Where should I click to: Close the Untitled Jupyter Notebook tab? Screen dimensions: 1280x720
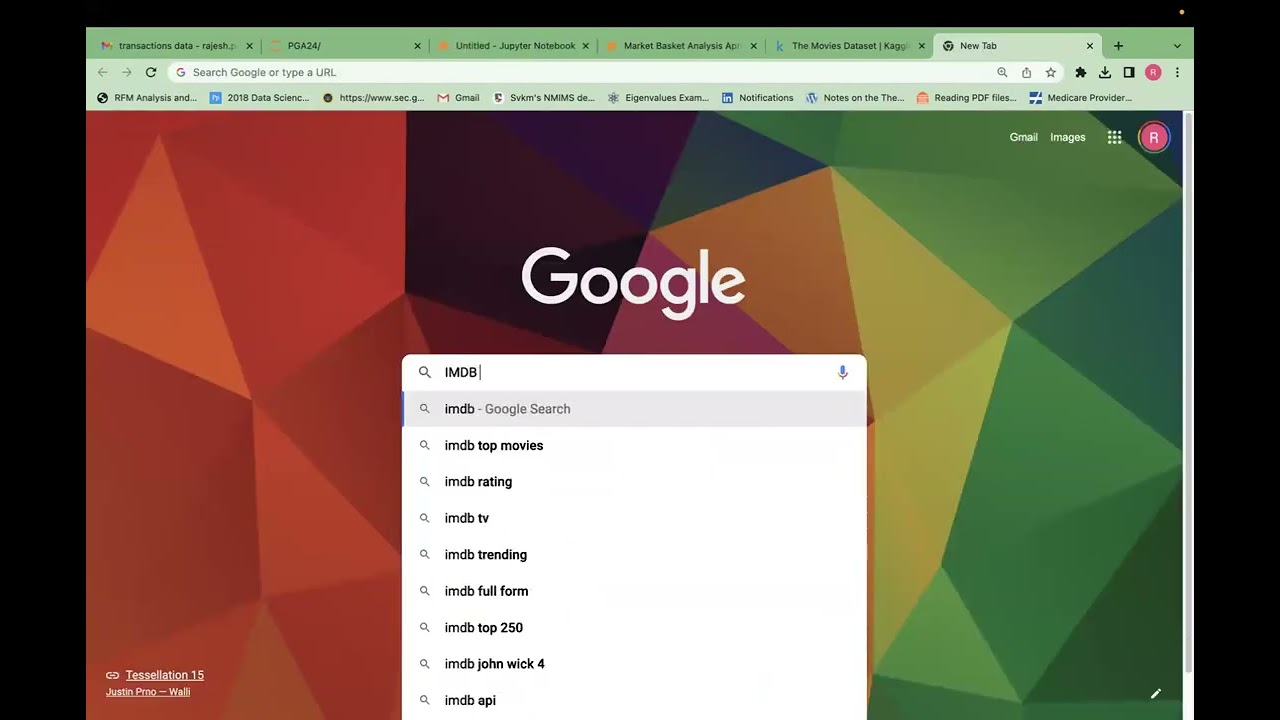pyautogui.click(x=586, y=46)
